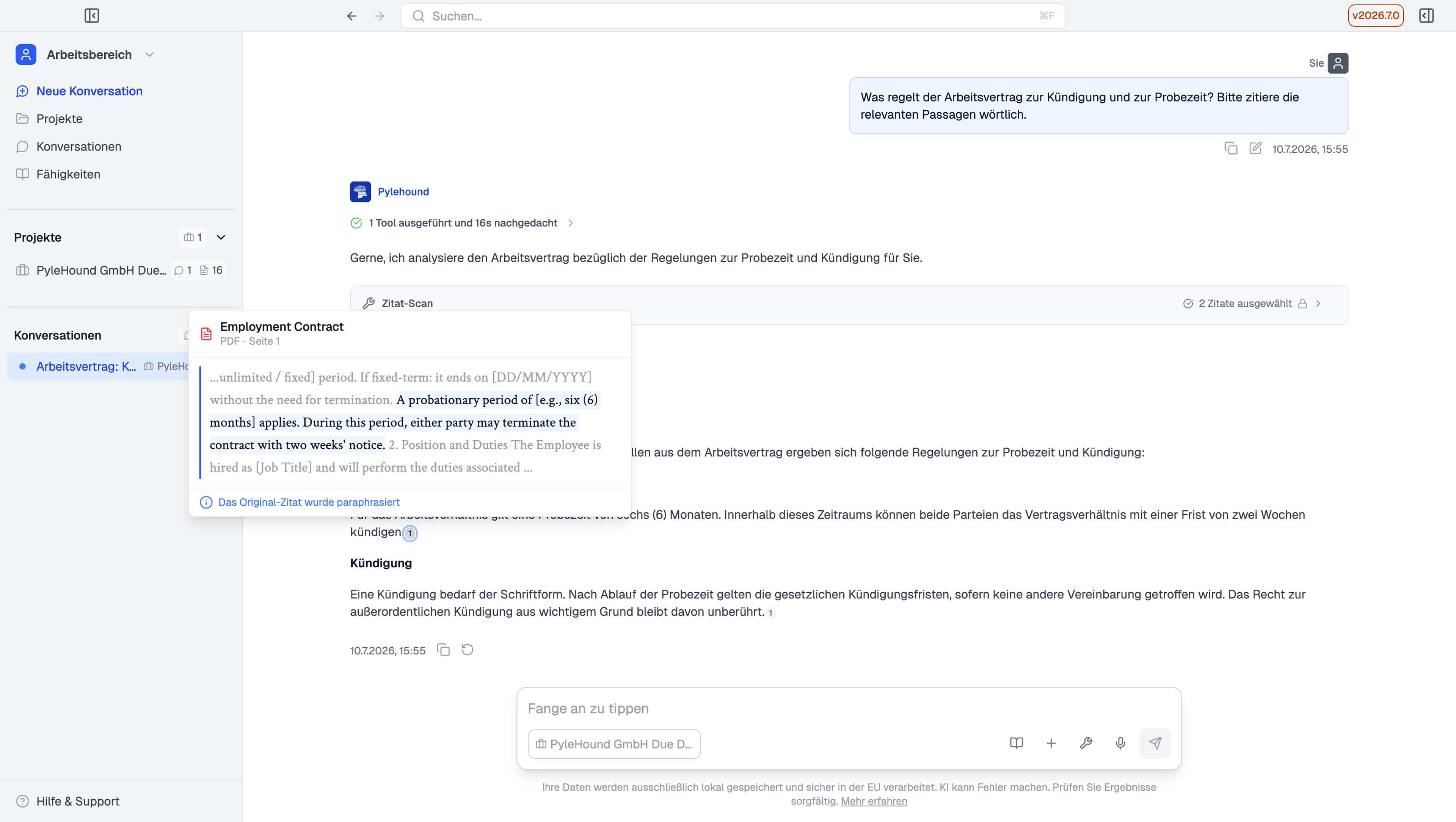The width and height of the screenshot is (1456, 822).
Task: Toggle the right side panel icon
Action: point(1426,16)
